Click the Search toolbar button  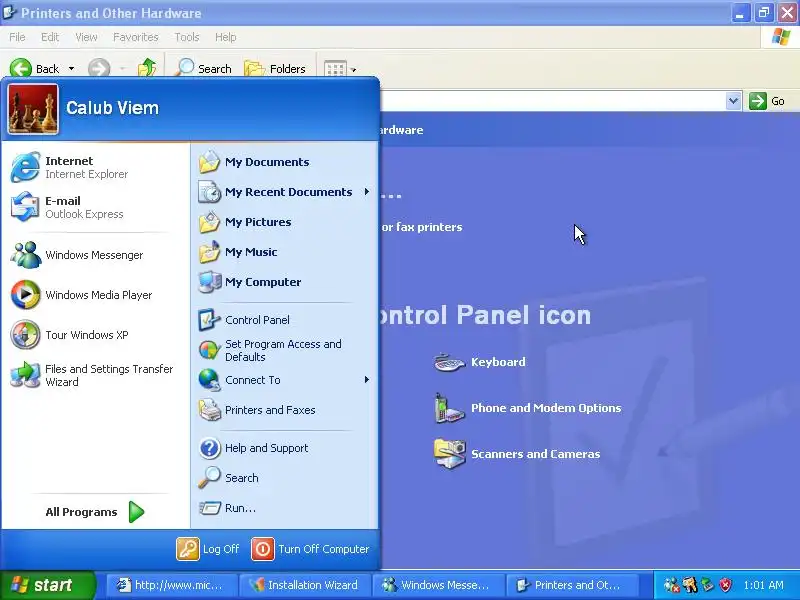[203, 68]
